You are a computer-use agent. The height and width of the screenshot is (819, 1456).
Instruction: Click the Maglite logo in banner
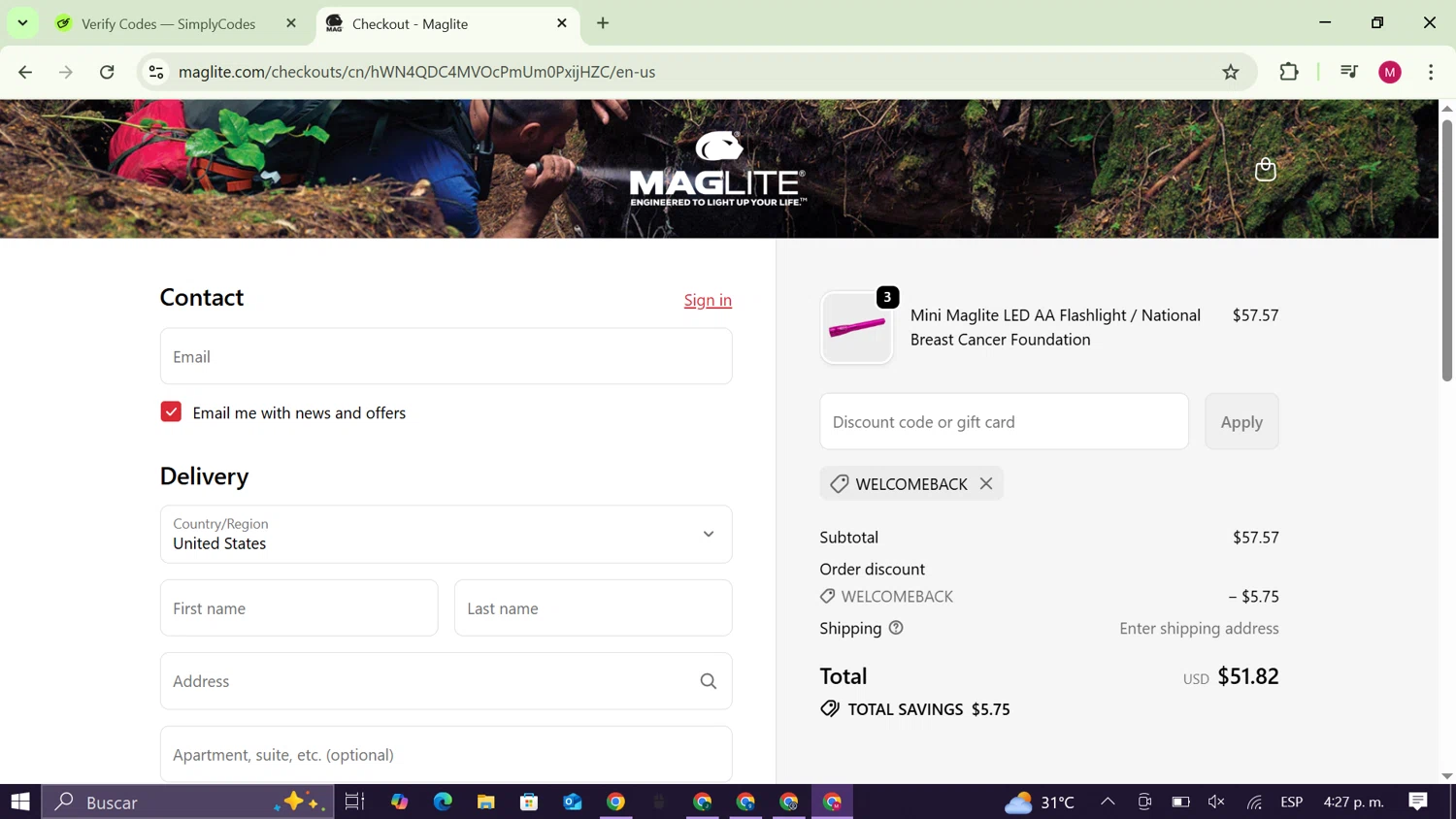pyautogui.click(x=718, y=169)
